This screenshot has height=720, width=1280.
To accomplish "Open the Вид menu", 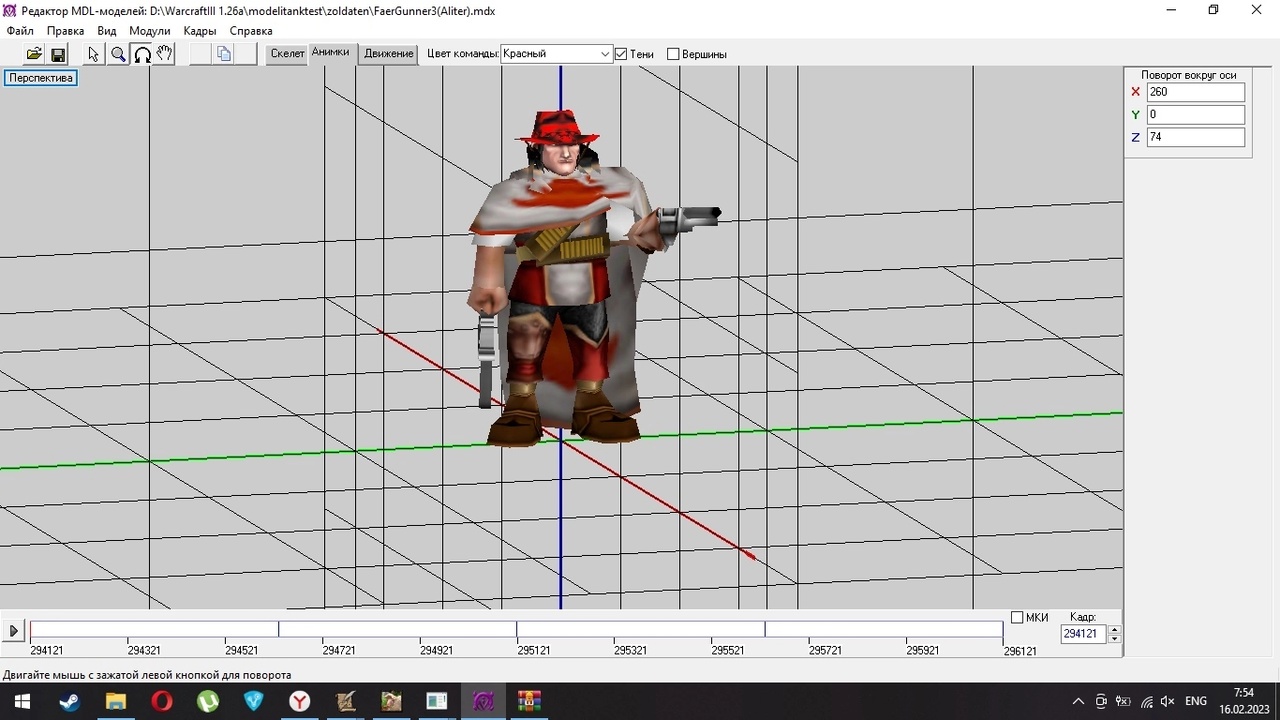I will 107,31.
